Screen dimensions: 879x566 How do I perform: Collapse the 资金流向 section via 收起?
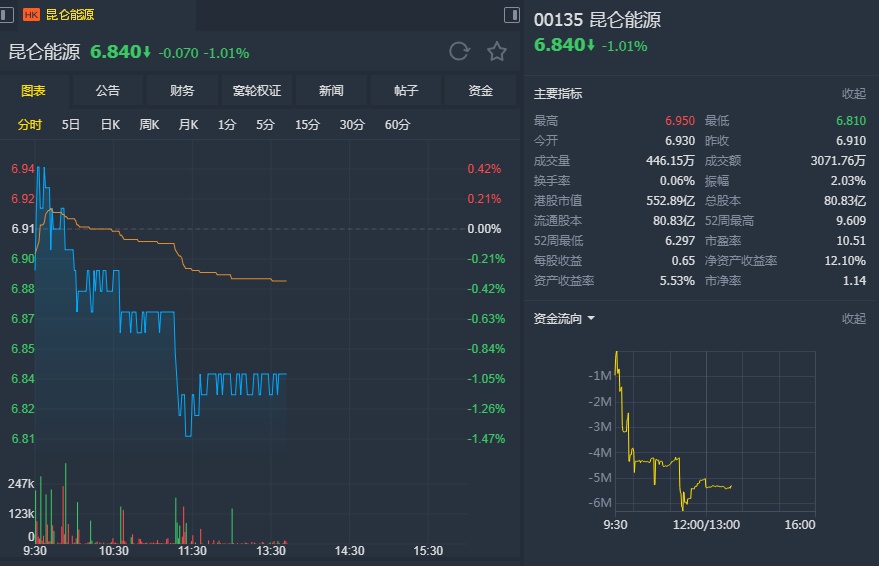point(853,319)
